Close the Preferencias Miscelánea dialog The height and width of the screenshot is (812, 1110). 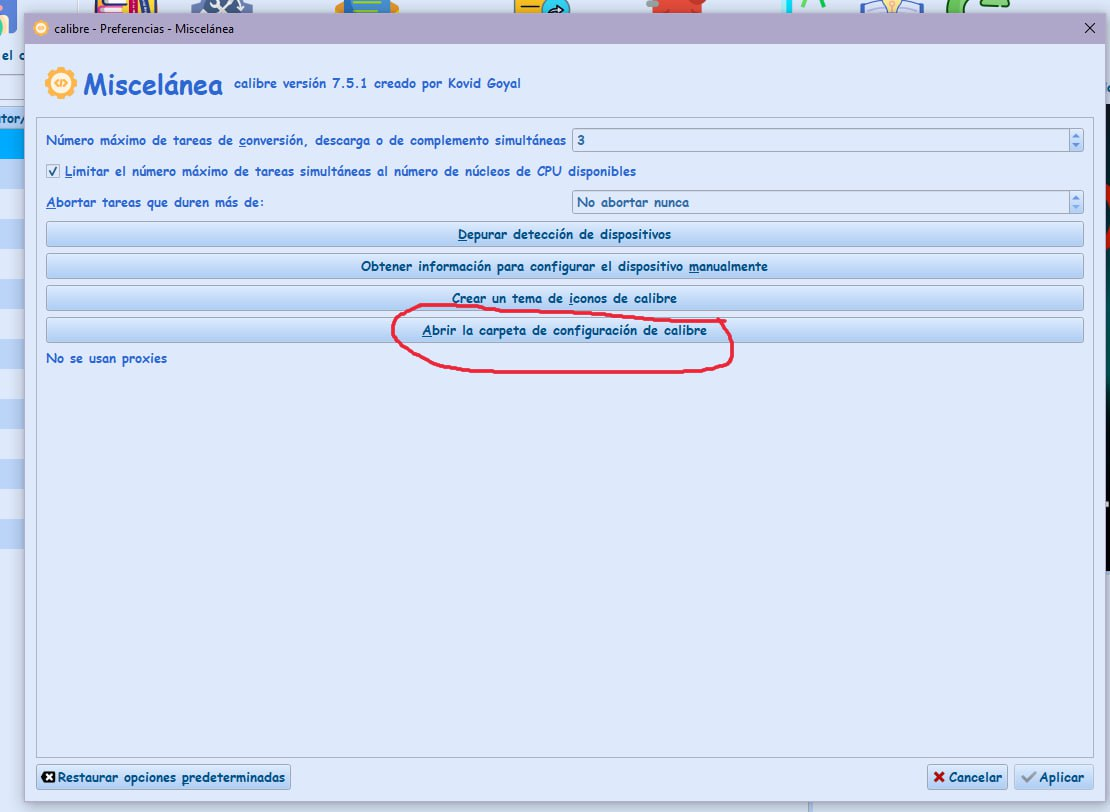[1089, 28]
